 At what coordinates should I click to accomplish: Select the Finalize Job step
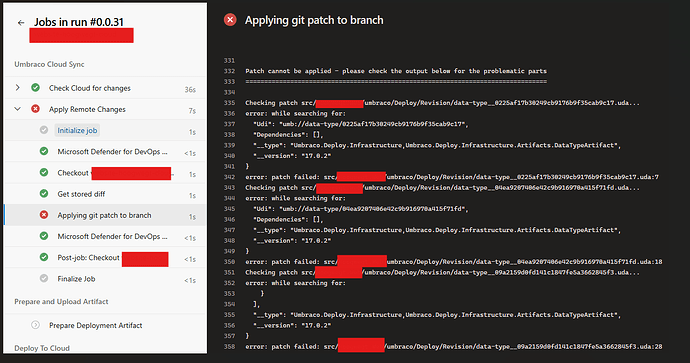[105, 279]
